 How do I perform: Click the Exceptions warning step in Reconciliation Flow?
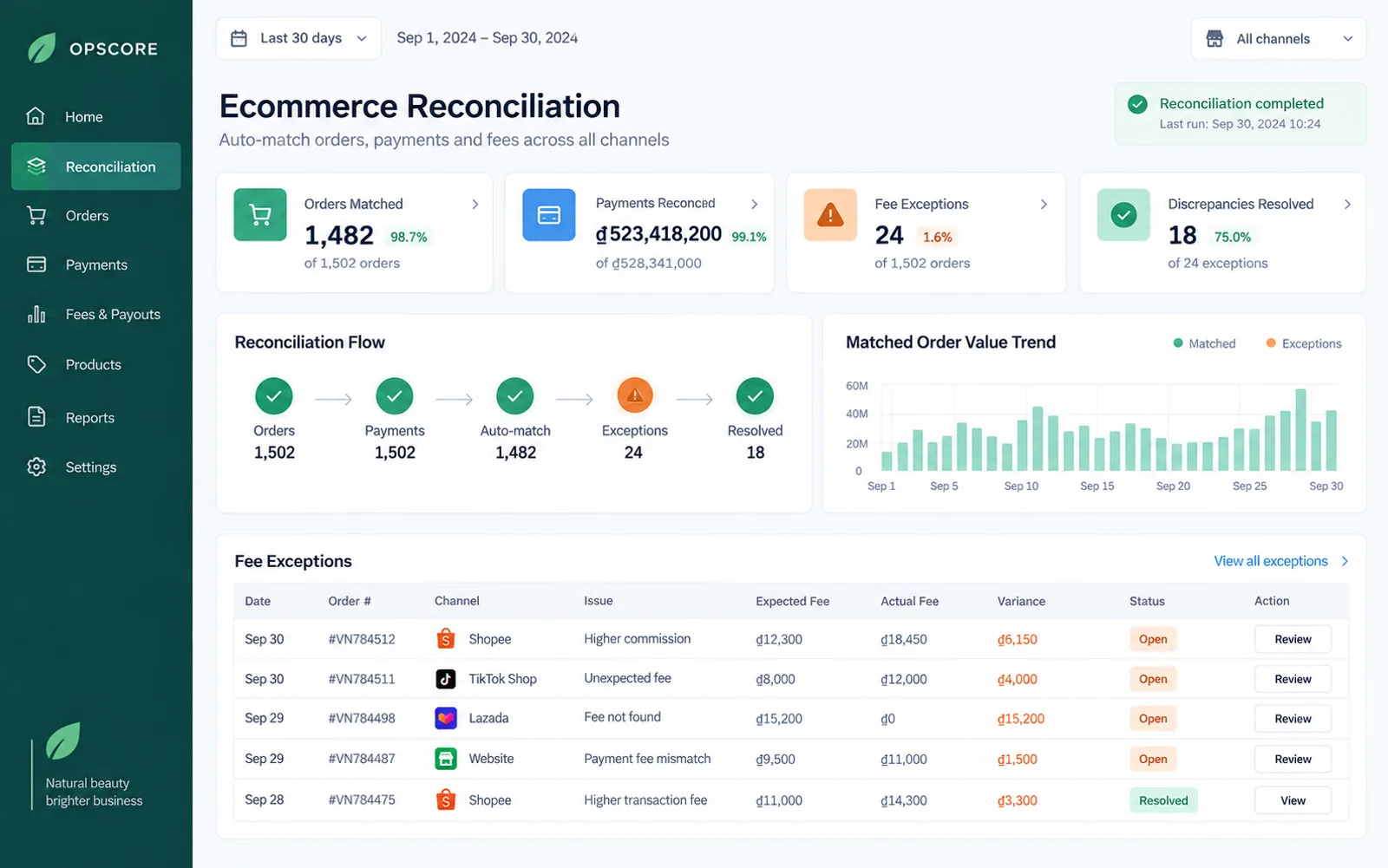point(635,395)
